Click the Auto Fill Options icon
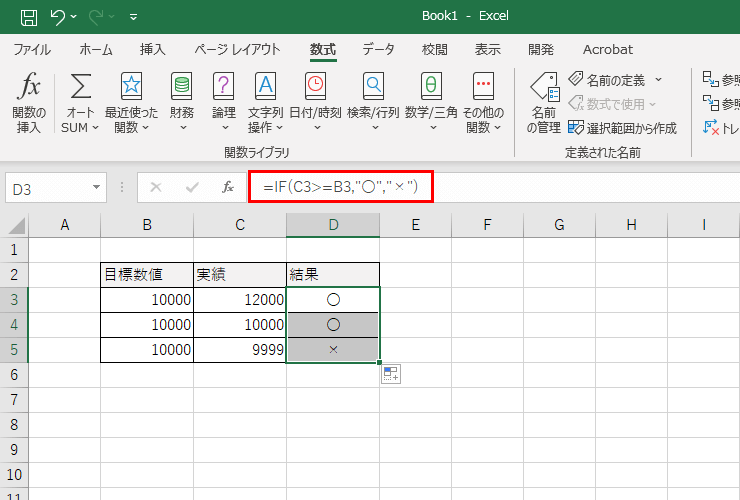The image size is (740, 500). tap(391, 374)
